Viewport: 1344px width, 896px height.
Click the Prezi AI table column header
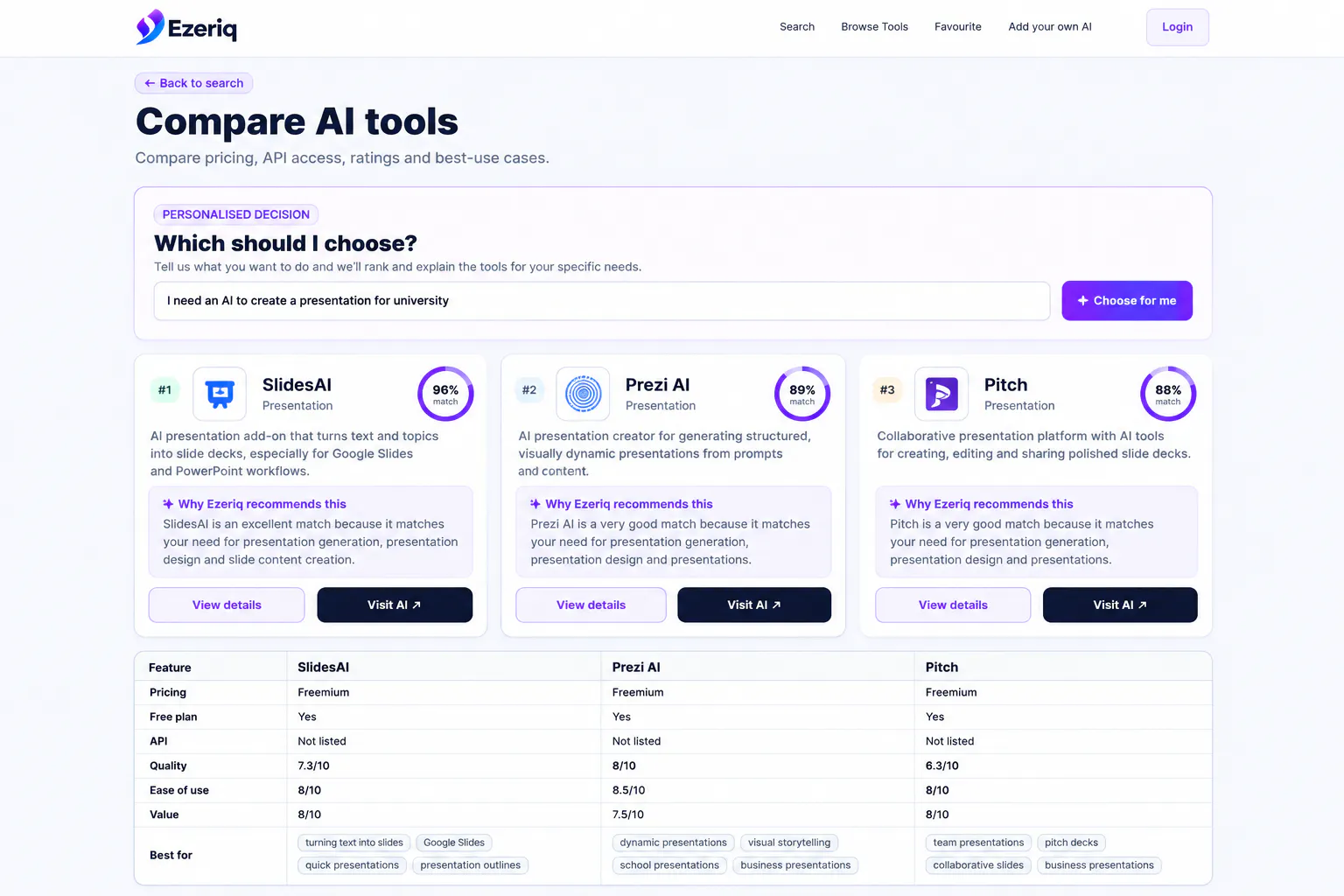click(x=636, y=668)
